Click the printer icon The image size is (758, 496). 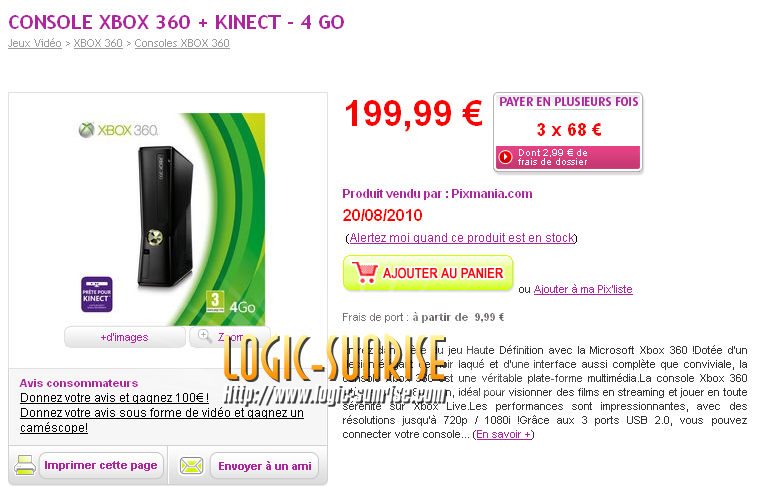tap(25, 465)
